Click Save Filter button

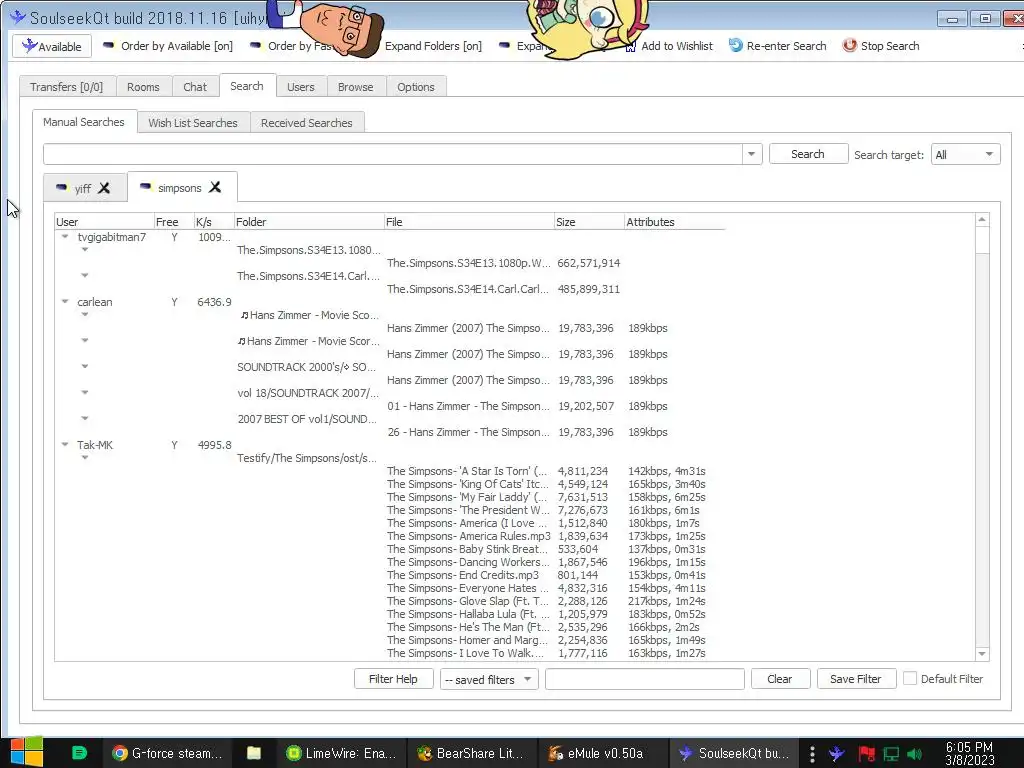coord(856,679)
